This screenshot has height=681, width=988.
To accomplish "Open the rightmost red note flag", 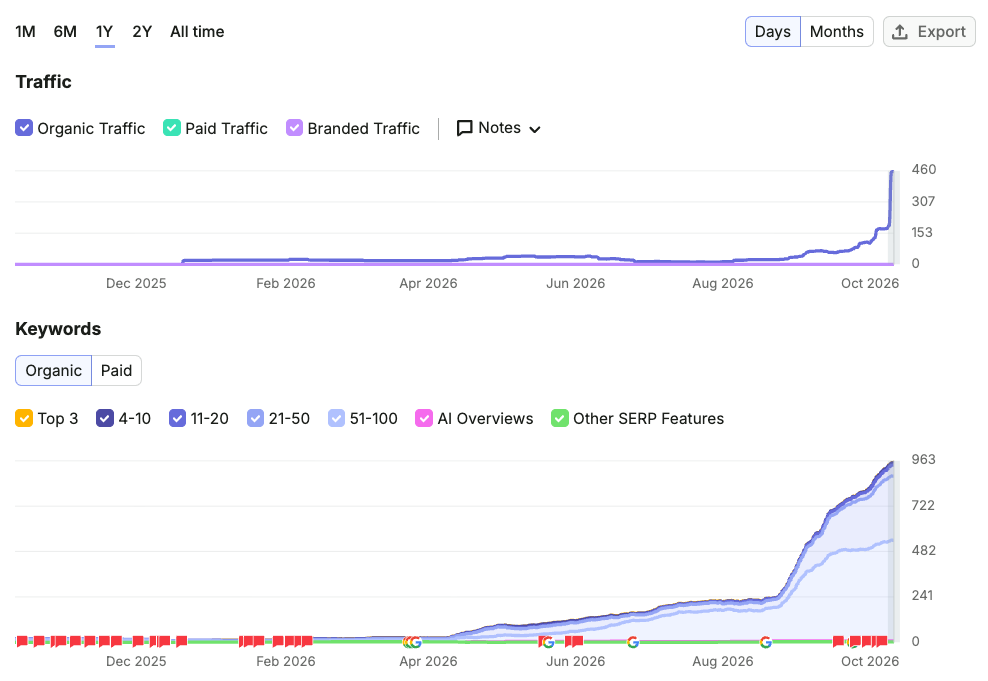I will click(882, 641).
